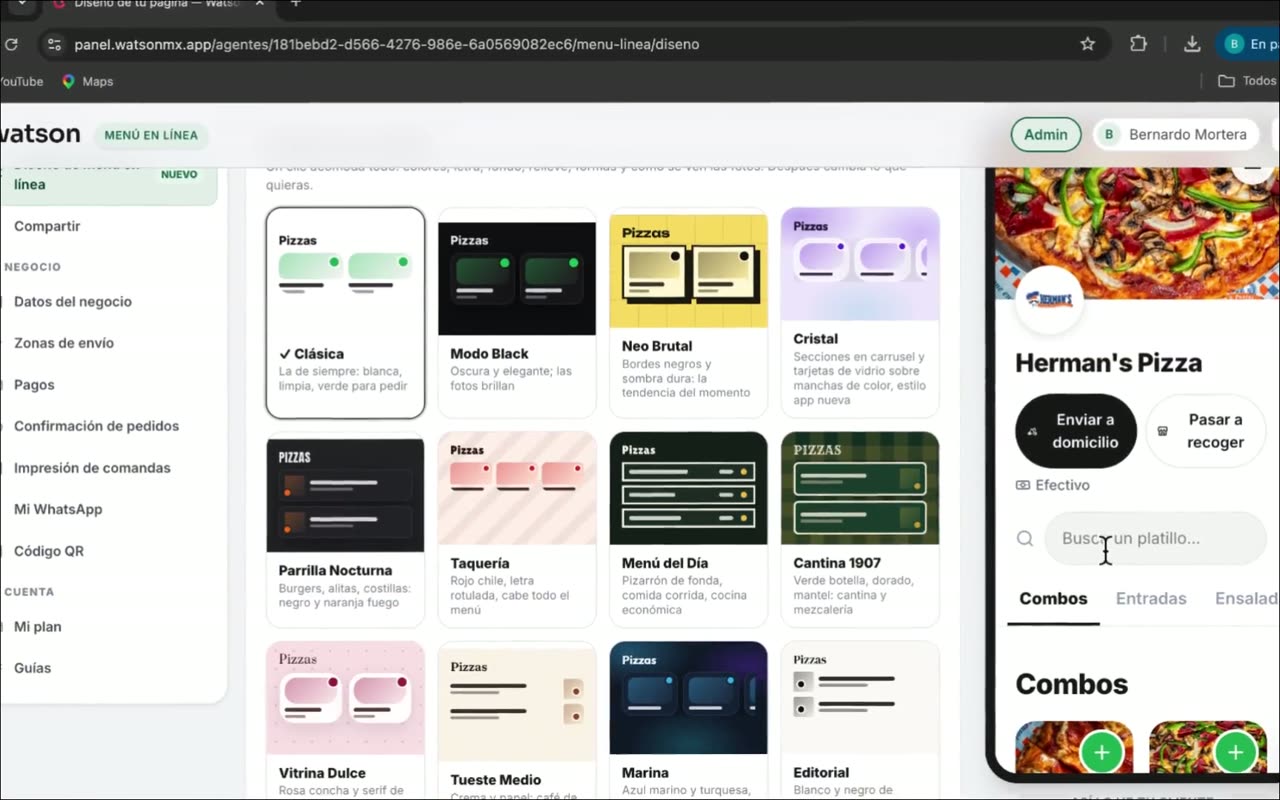Open the Todos bookmarks folder

pos(1247,81)
